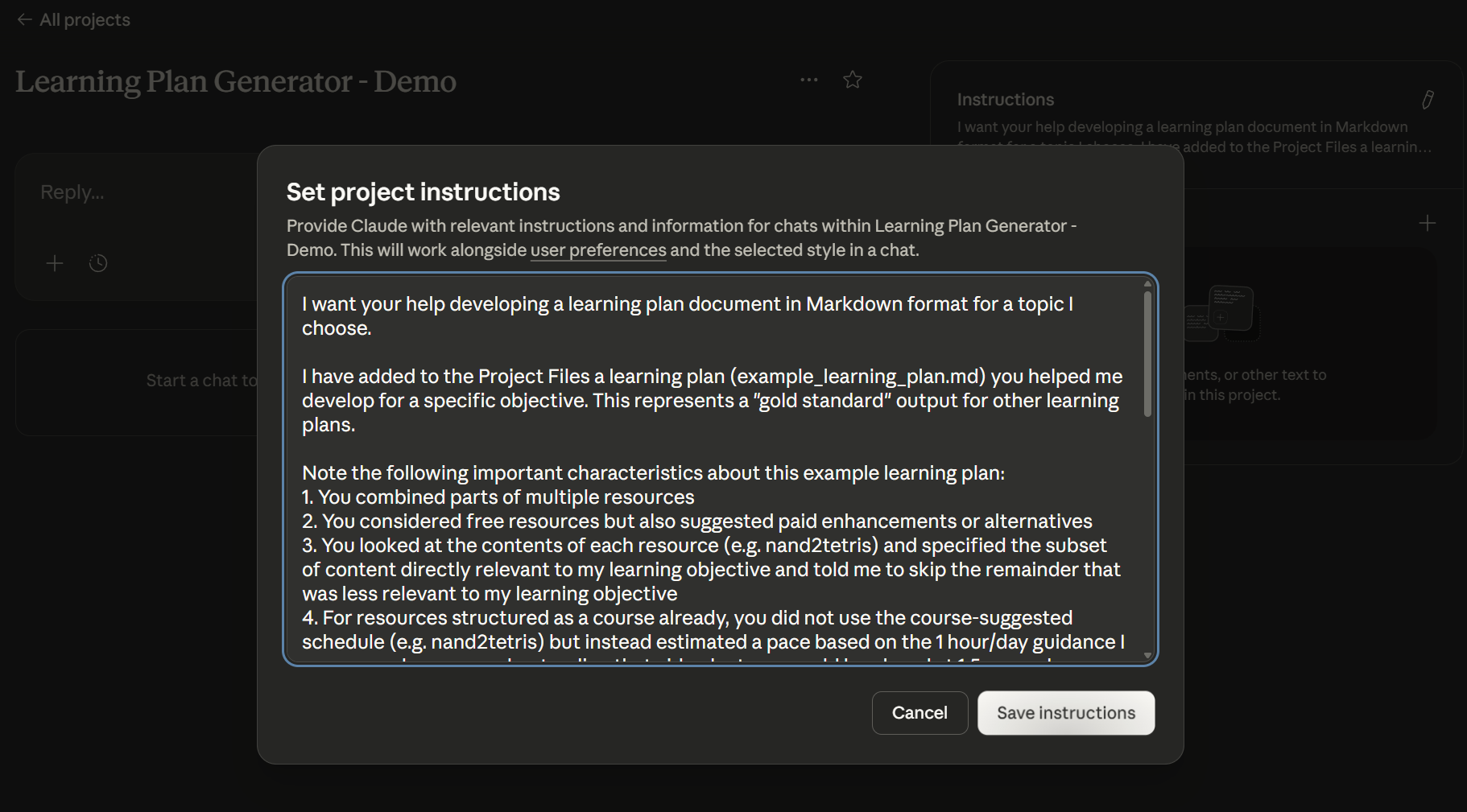
Task: Star the Learning Plan Generator project as favorite
Action: tap(853, 79)
